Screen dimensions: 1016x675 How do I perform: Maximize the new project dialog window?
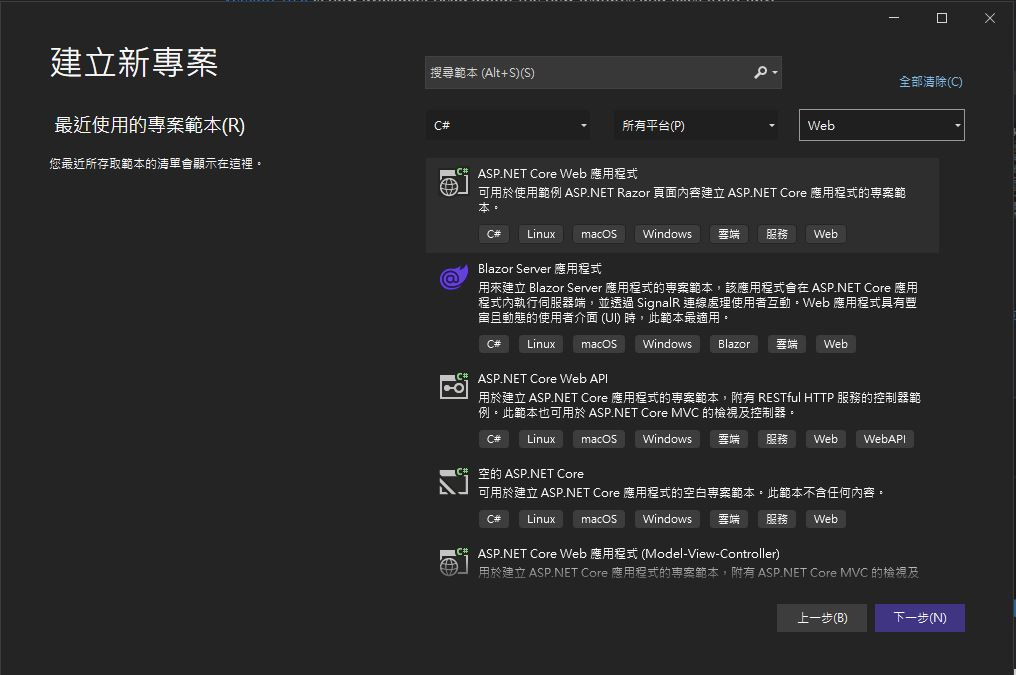tap(942, 18)
